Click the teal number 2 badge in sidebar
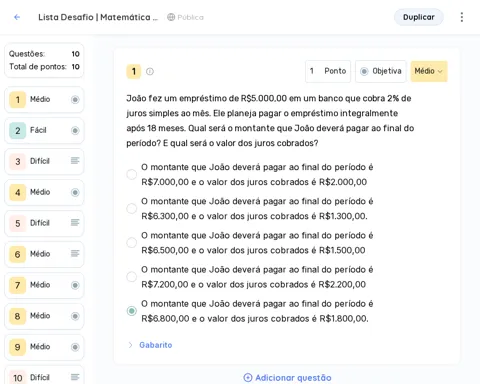 click(x=18, y=130)
